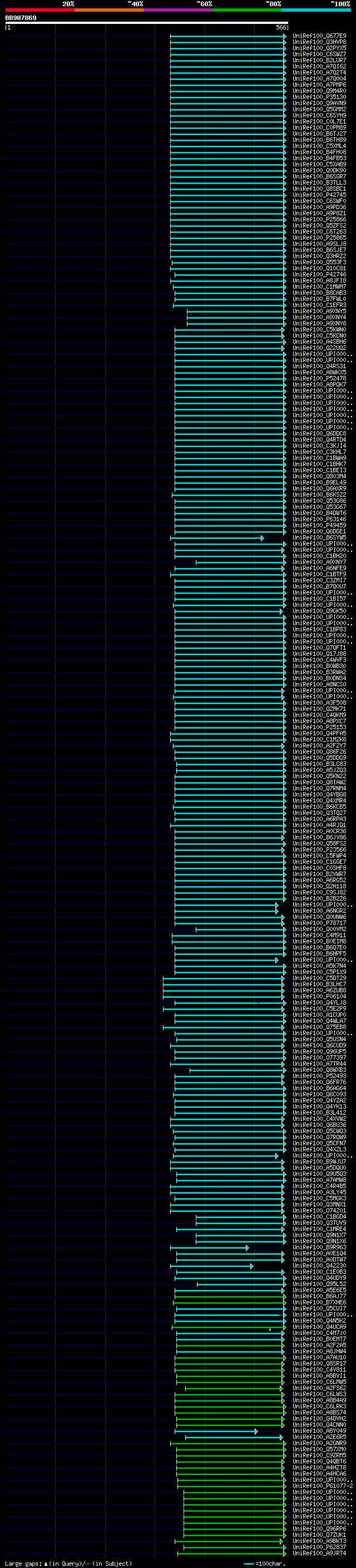Click the UniRef100_A7PMP6 label

[x=319, y=85]
